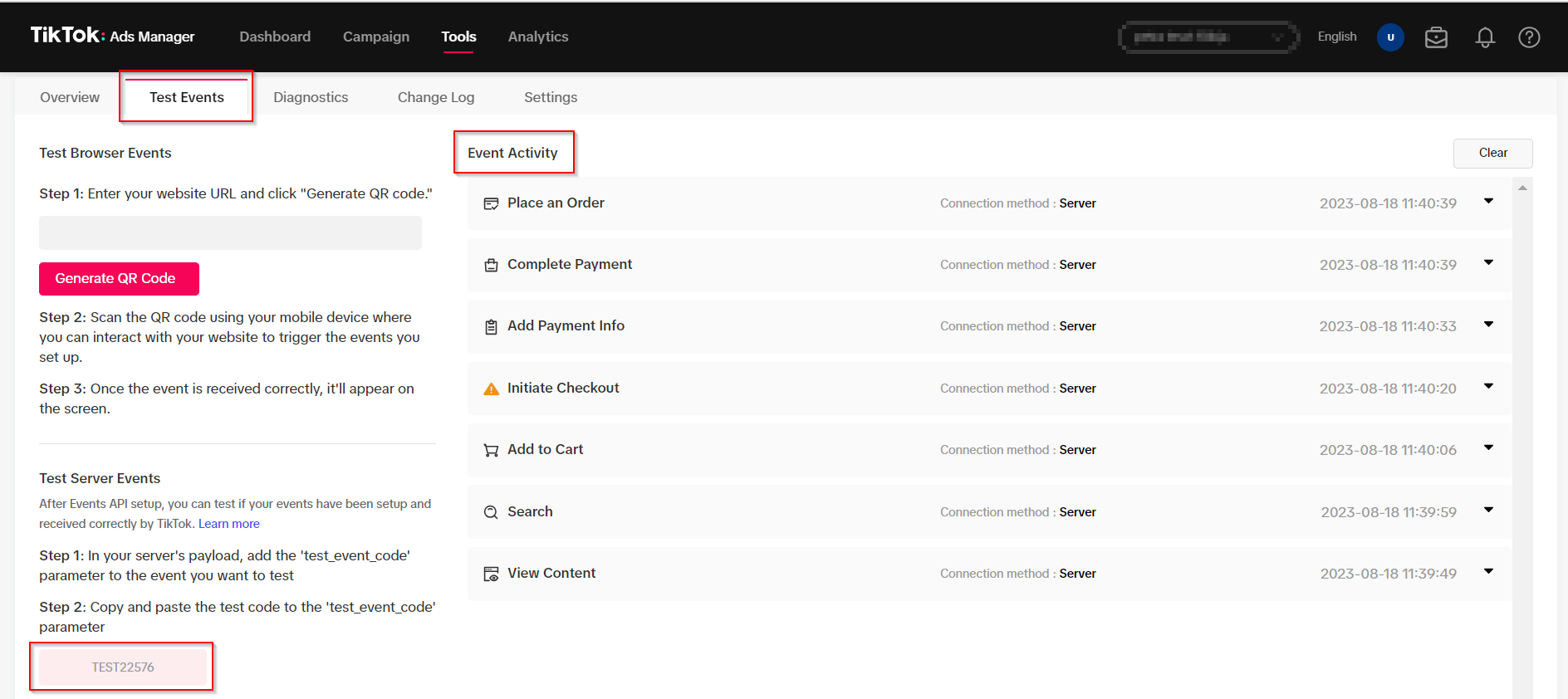Click the View Content event icon
Image resolution: width=1568 pixels, height=699 pixels.
click(x=492, y=574)
